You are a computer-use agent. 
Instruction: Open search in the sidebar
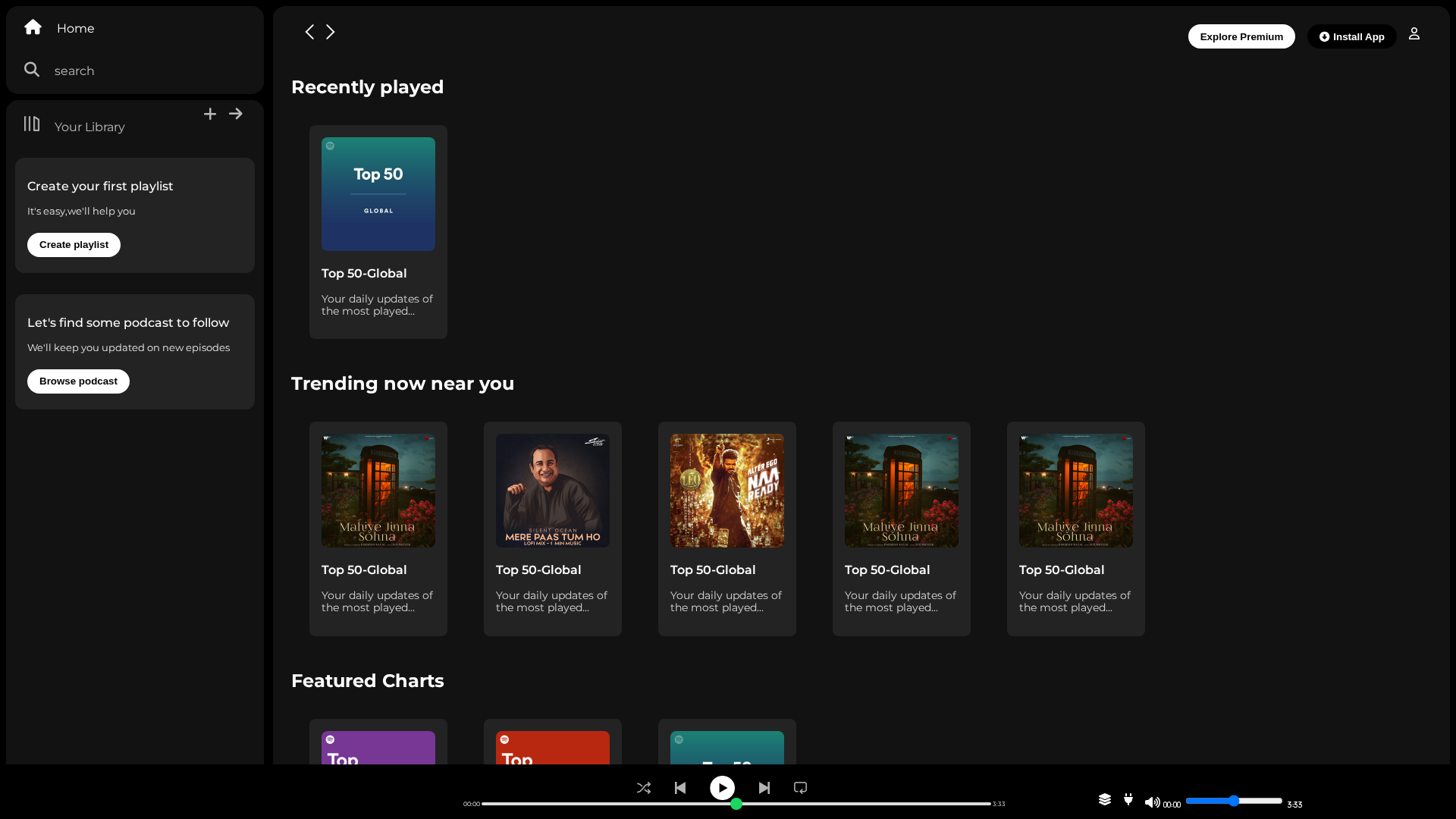[74, 71]
